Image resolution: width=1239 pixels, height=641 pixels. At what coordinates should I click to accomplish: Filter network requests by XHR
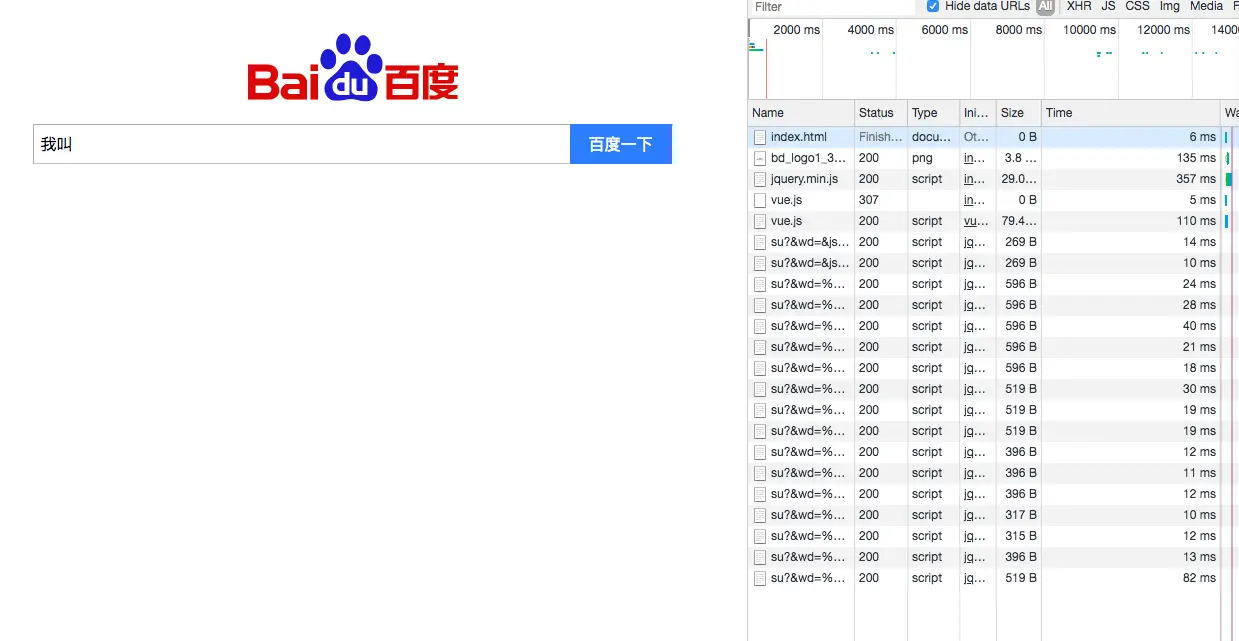[1079, 6]
